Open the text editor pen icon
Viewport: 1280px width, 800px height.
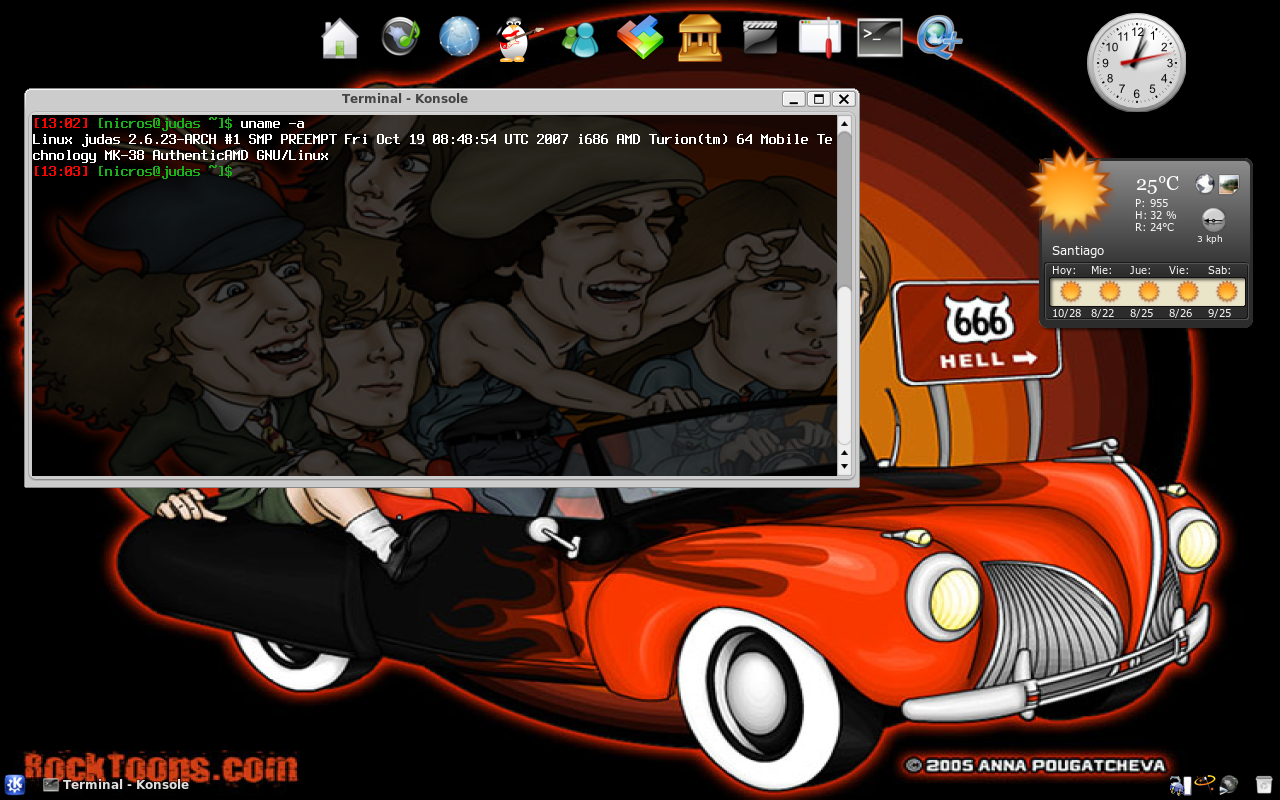tap(819, 37)
